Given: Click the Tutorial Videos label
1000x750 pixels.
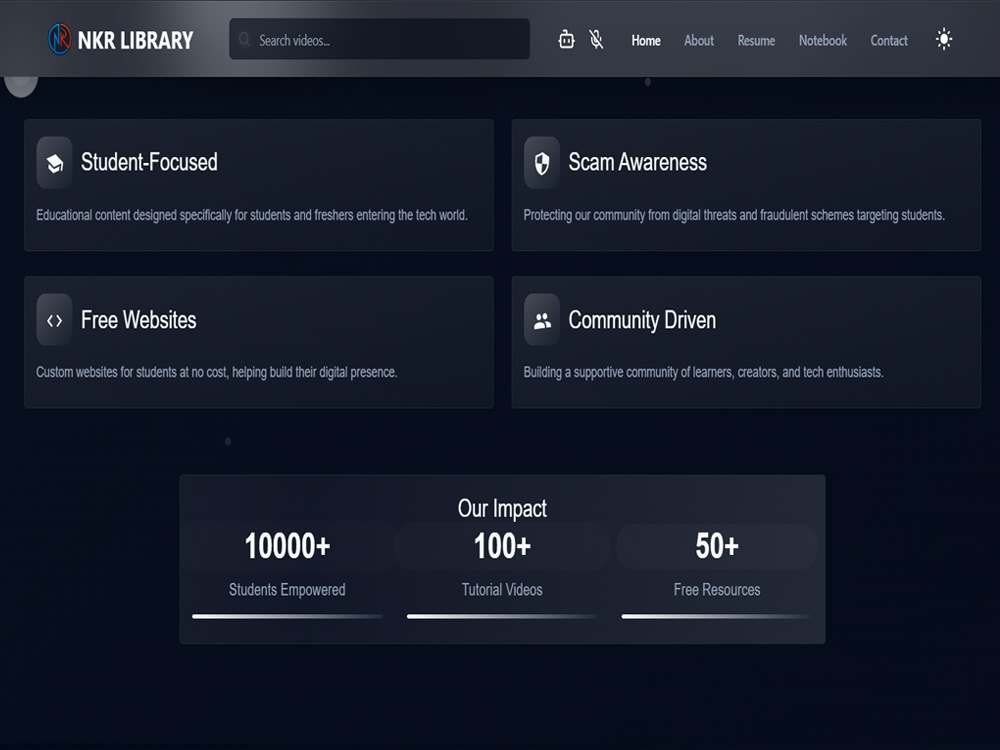Looking at the screenshot, I should (502, 590).
